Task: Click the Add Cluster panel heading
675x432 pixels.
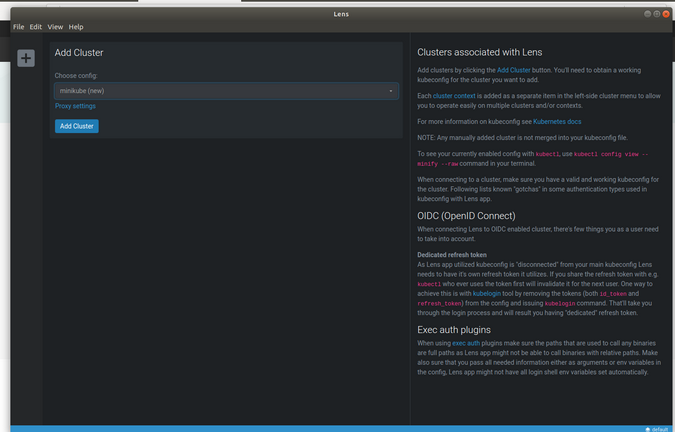Action: click(x=79, y=53)
